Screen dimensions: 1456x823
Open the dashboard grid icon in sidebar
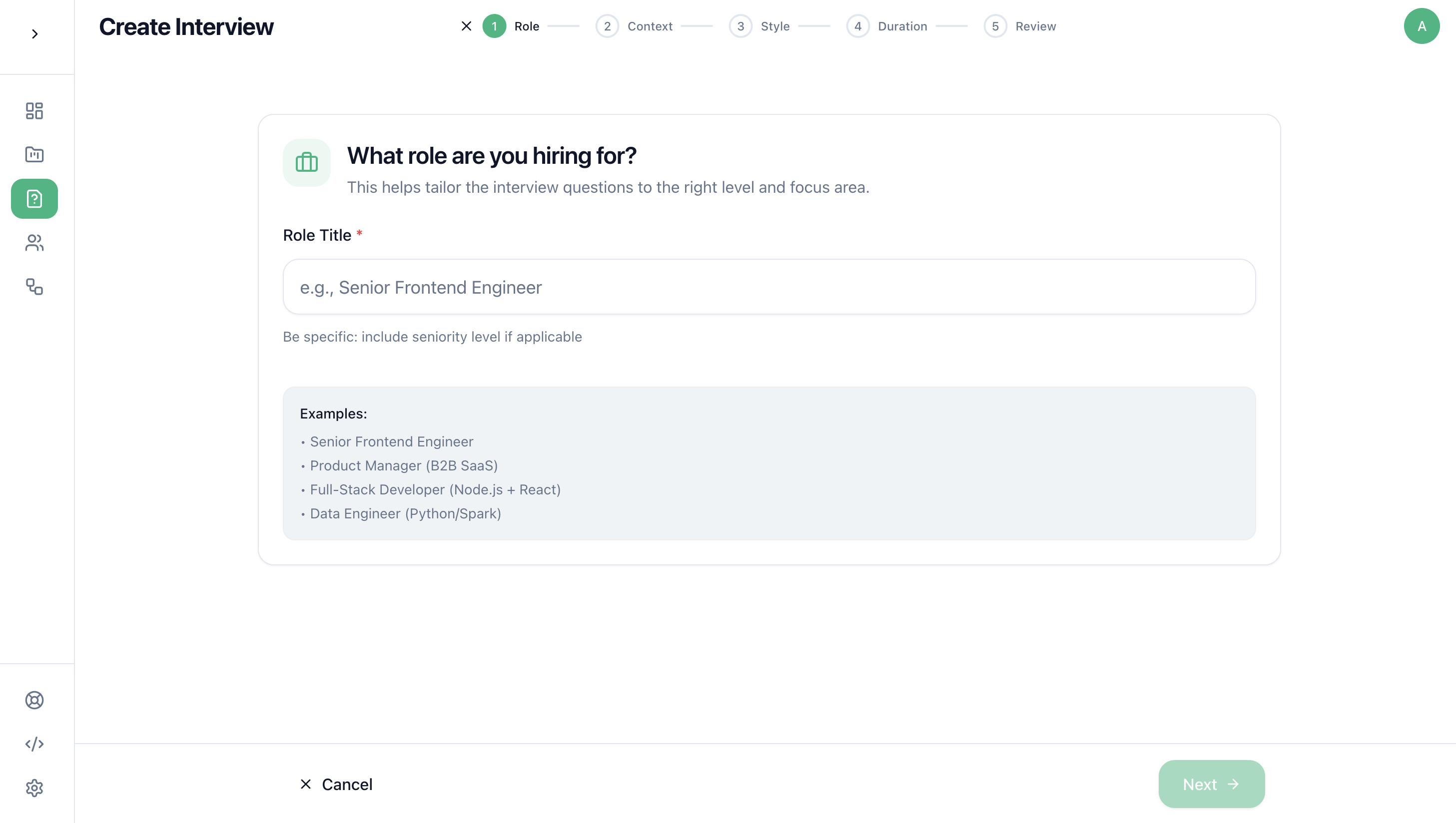click(34, 111)
